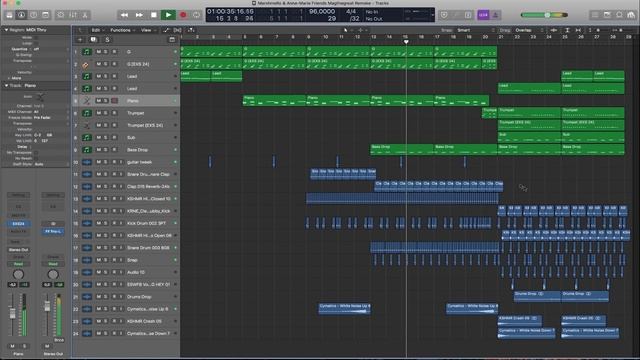Click the Vertical Auto Zoom button

567,30
